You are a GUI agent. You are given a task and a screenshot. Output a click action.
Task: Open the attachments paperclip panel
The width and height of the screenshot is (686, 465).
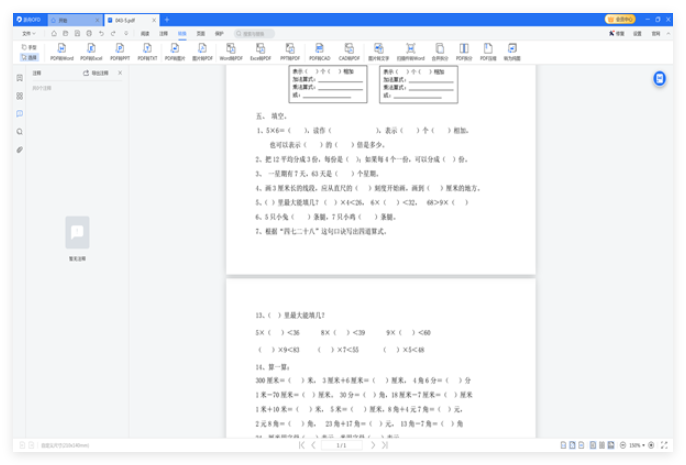(x=19, y=150)
